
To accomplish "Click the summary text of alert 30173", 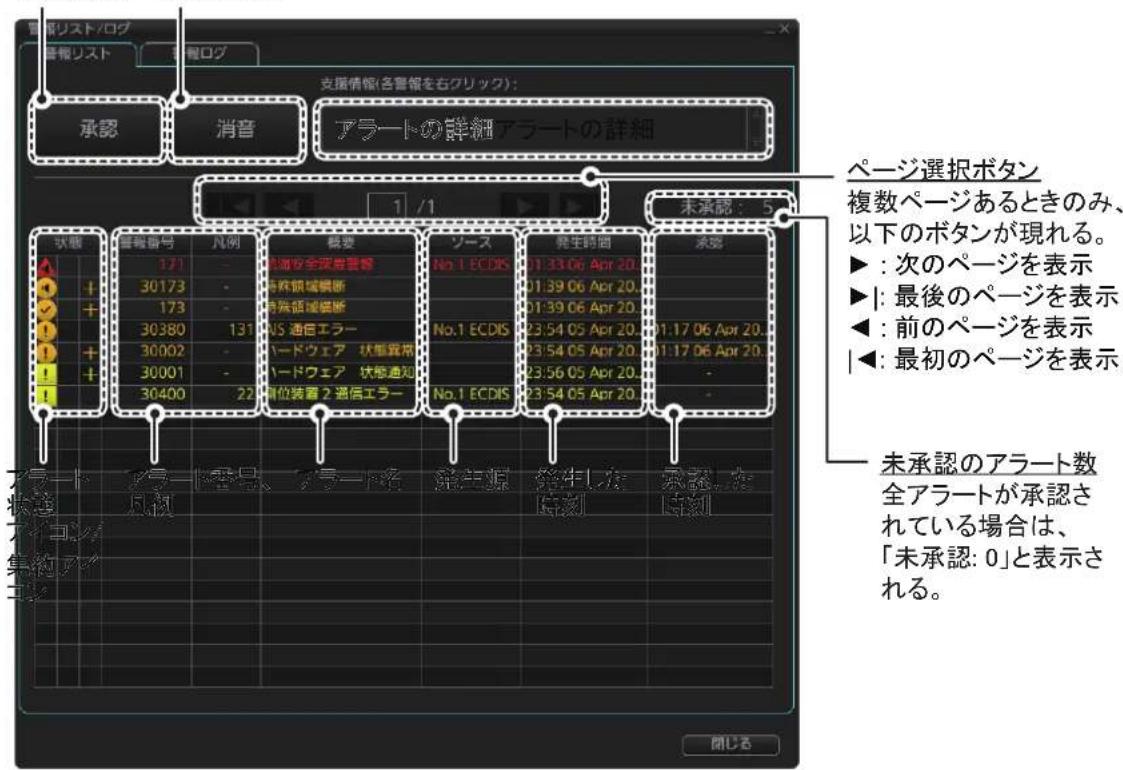I will [306, 286].
